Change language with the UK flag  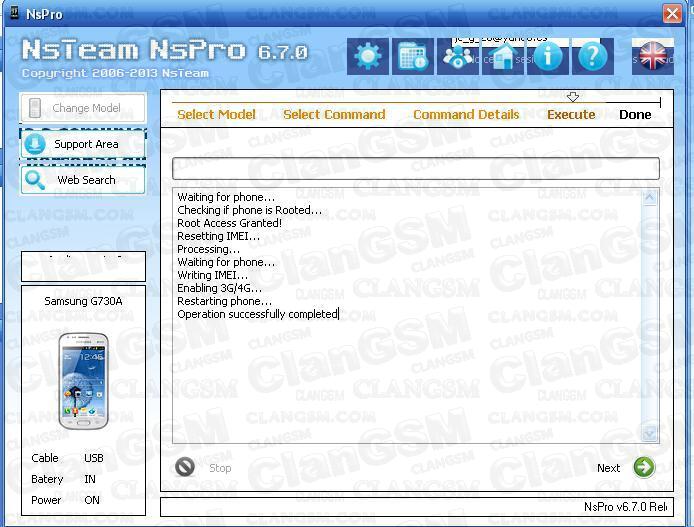click(653, 57)
